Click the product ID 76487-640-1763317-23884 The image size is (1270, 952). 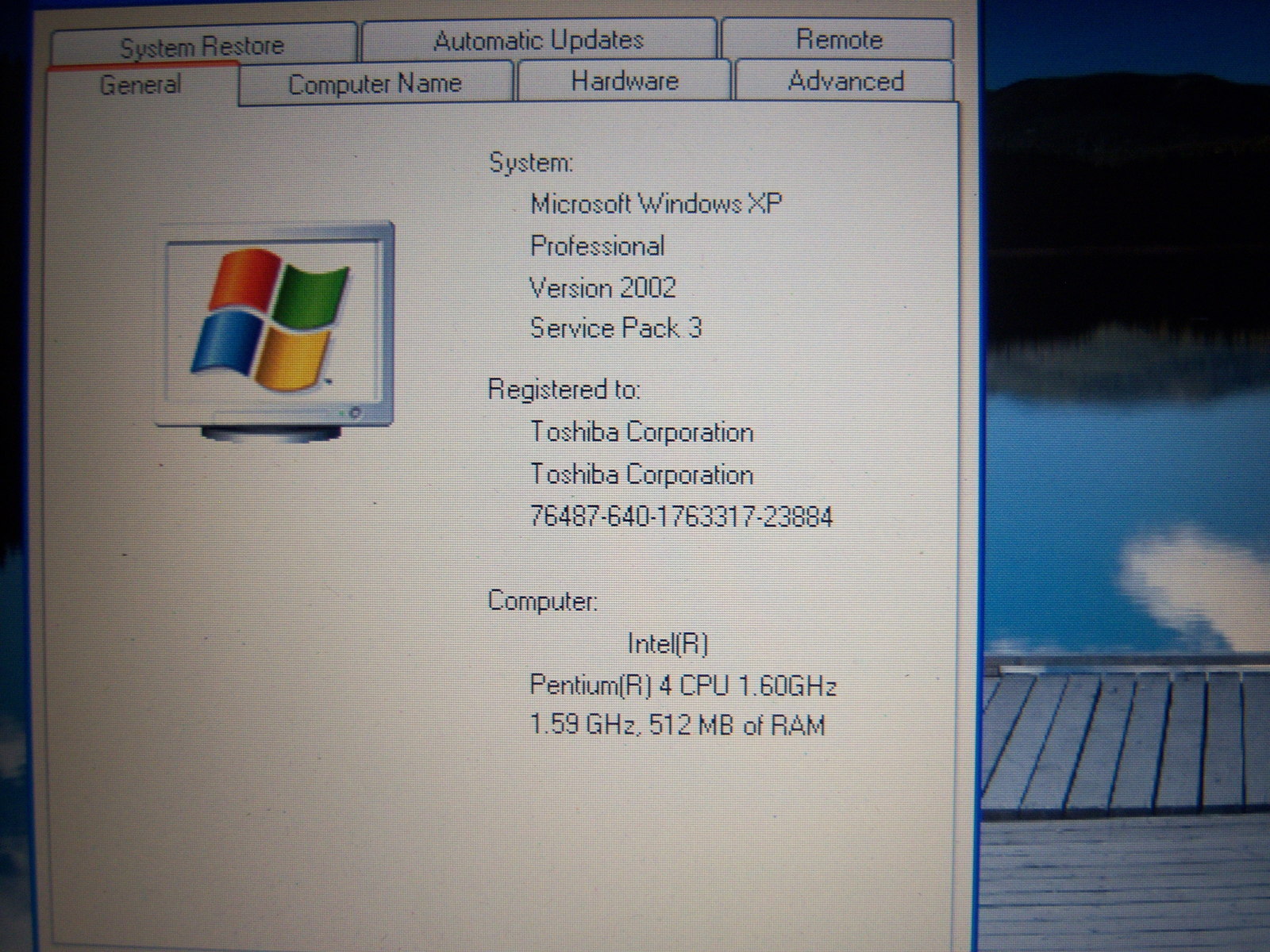point(681,517)
